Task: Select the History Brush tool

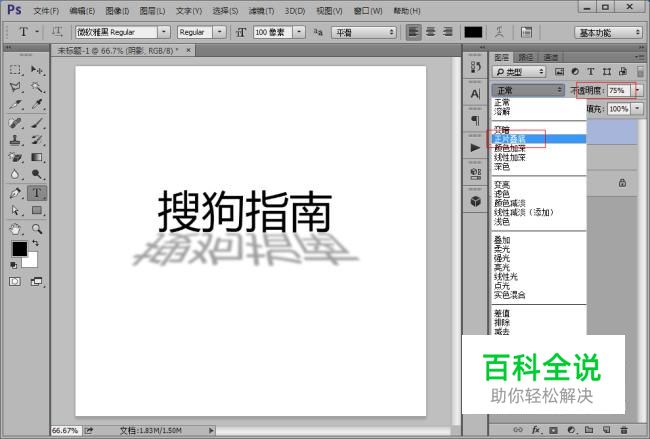Action: [x=37, y=140]
